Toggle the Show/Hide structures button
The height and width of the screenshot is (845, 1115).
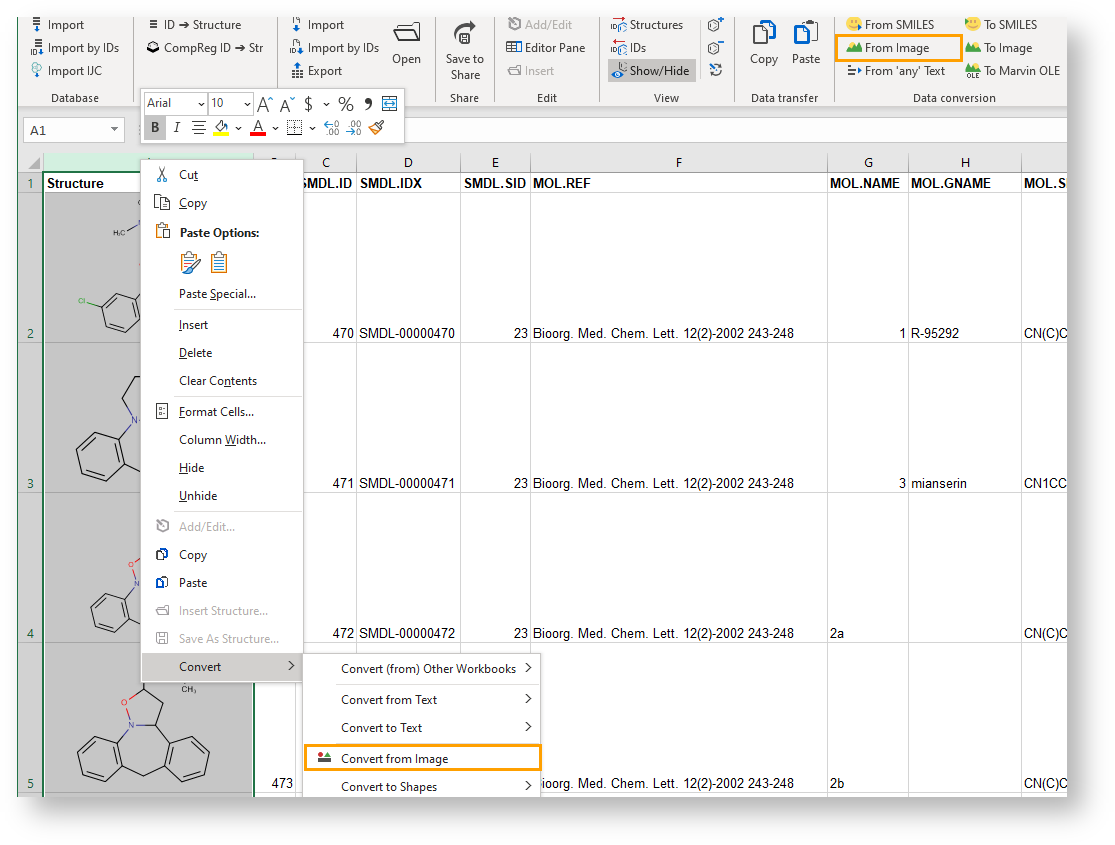pyautogui.click(x=651, y=71)
